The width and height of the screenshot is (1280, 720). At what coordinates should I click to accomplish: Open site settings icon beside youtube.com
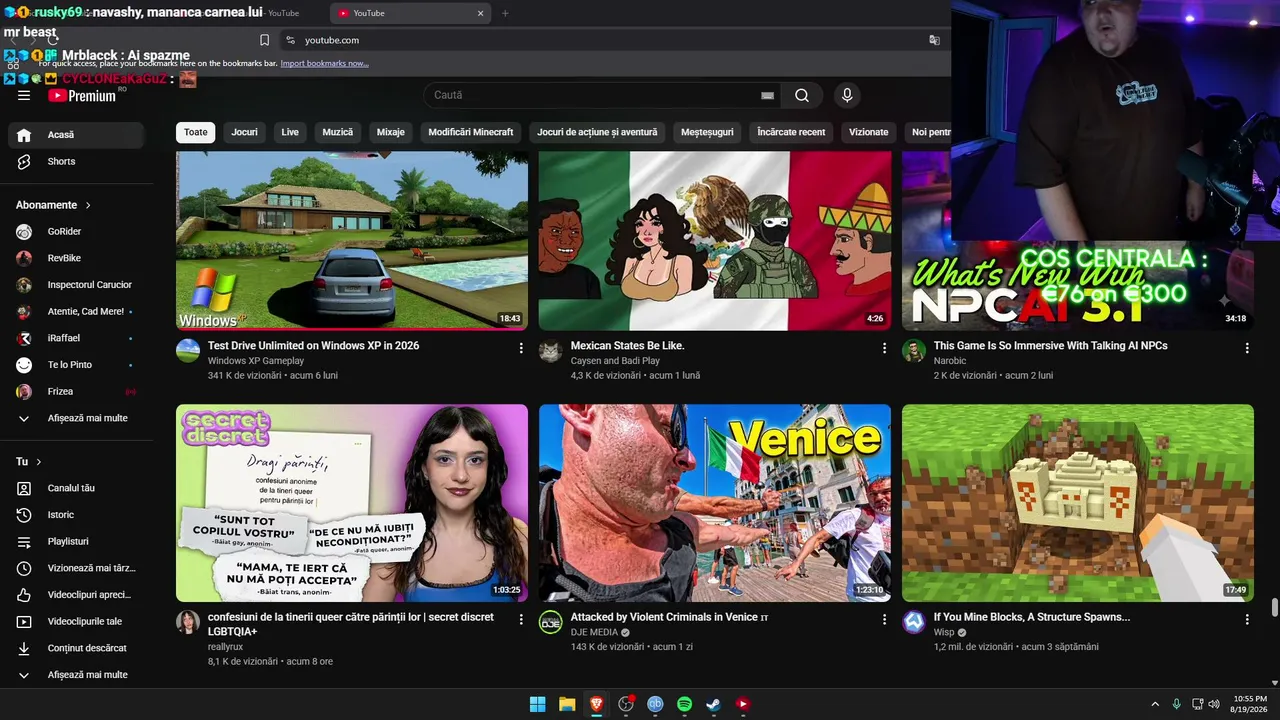(290, 40)
